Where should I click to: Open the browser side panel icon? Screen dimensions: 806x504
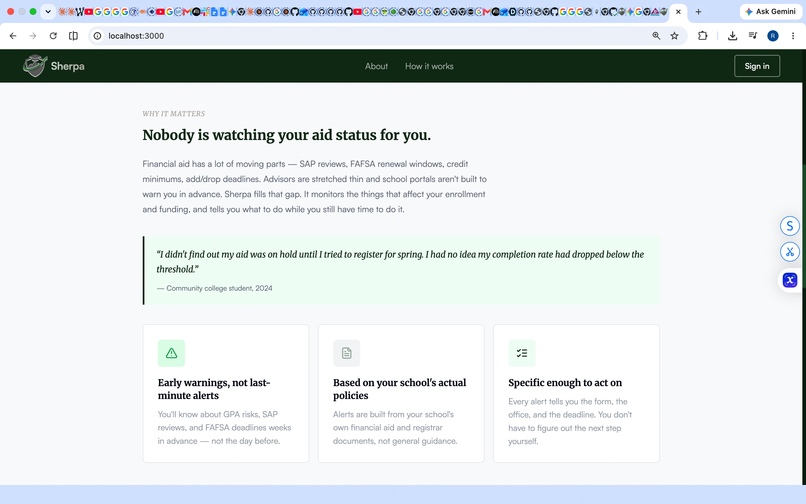click(x=74, y=36)
